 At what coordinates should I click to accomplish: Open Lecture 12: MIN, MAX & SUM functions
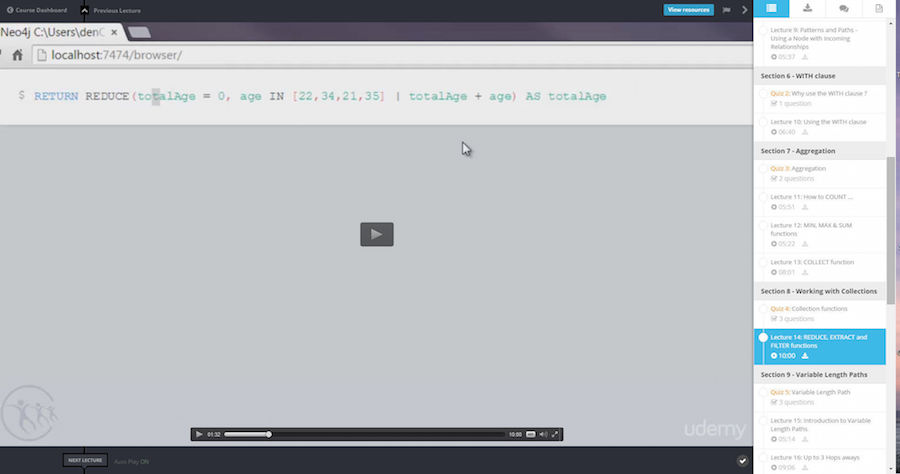tap(811, 230)
